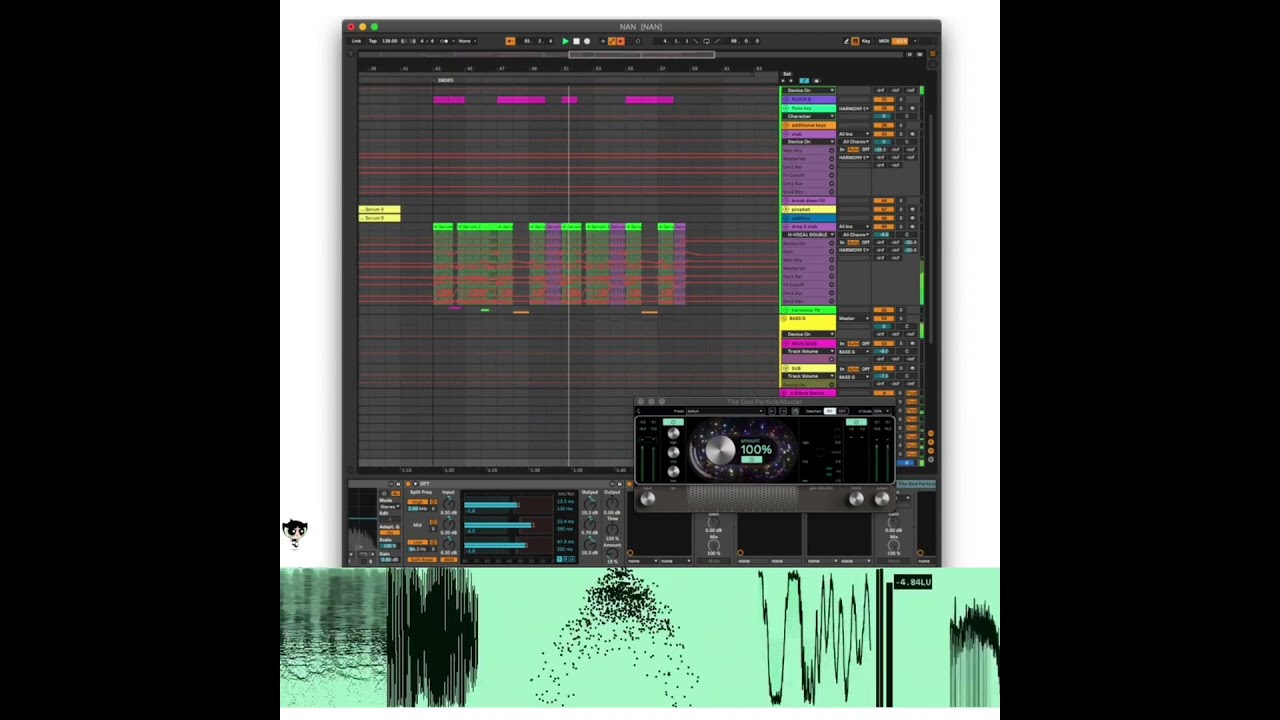Click the 4 / 4 time signature field

coord(427,41)
